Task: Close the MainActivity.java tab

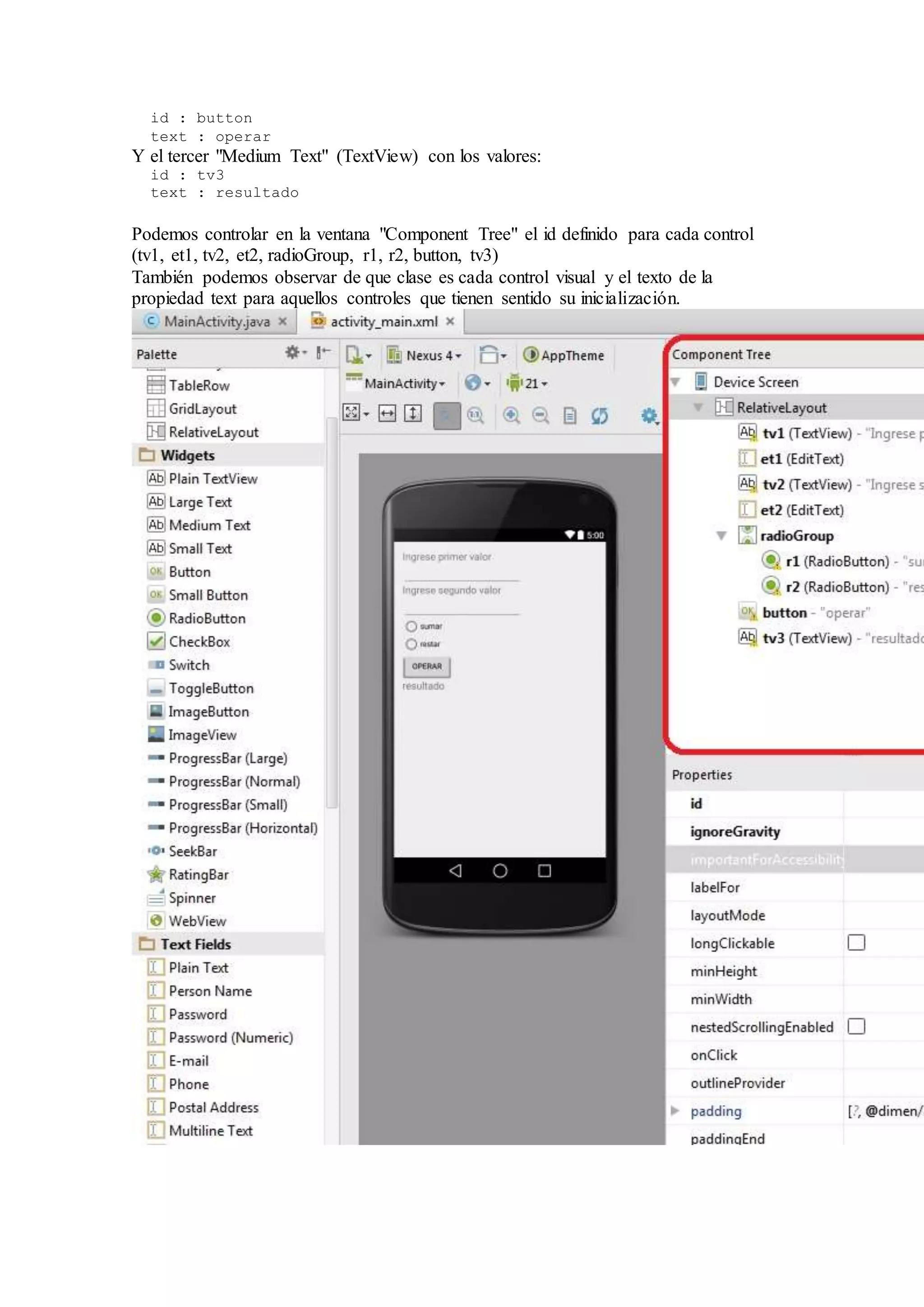Action: click(x=282, y=322)
